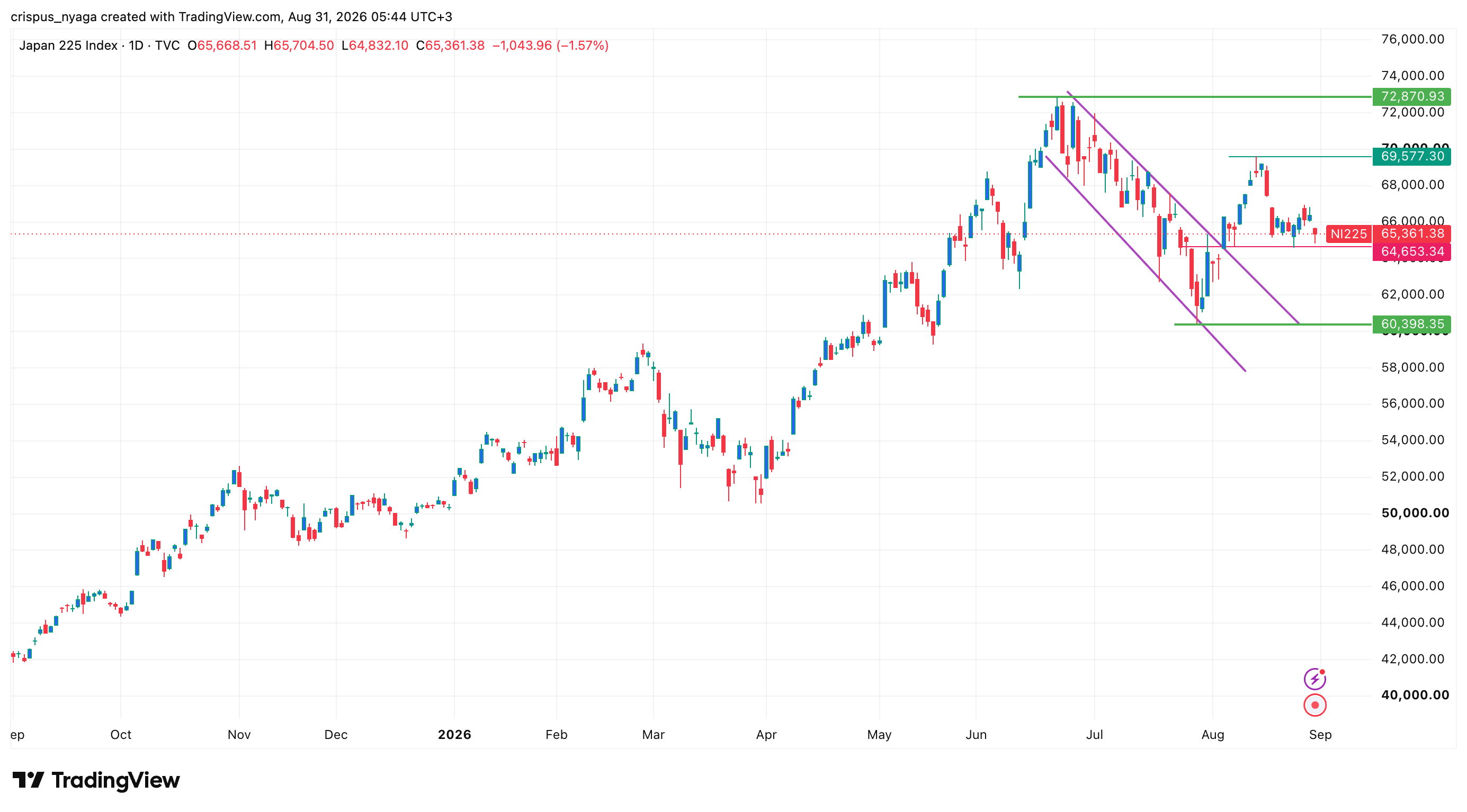Open the Japan 225 Index symbol title
The image size is (1467, 812).
tap(68, 46)
